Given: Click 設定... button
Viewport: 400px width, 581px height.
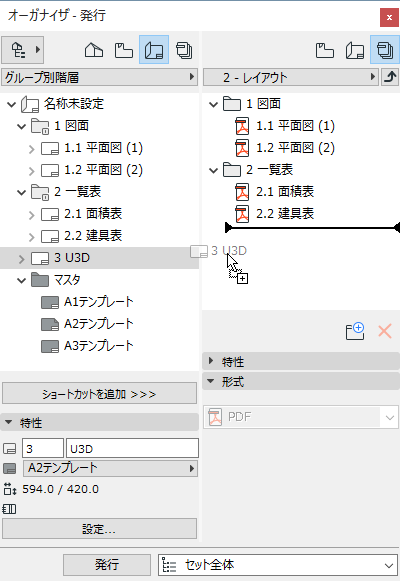Looking at the screenshot, I should (x=99, y=529).
